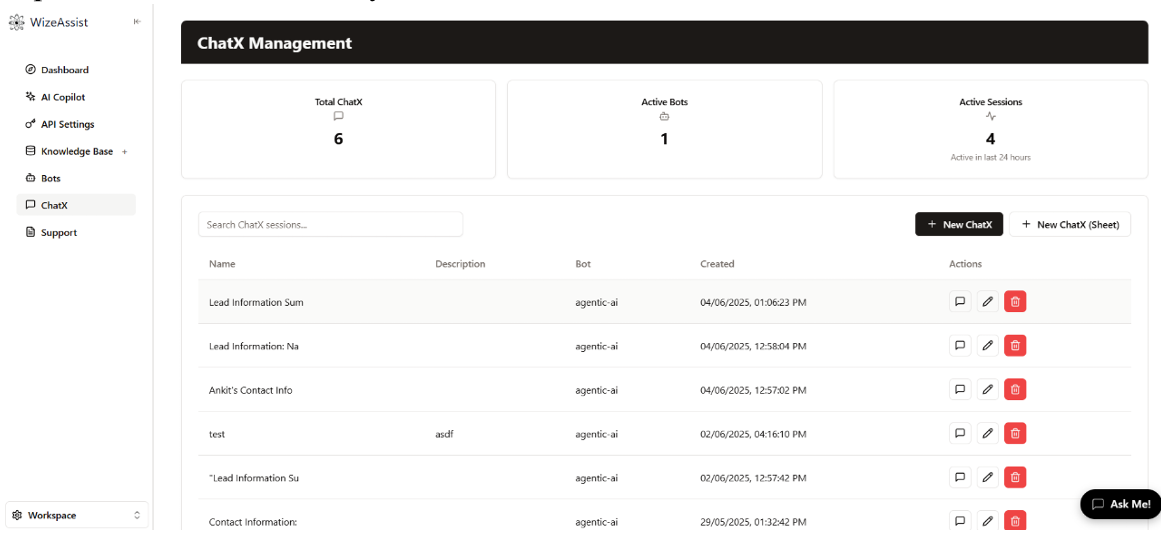
Task: Navigate to API Settings
Action: click(x=67, y=124)
